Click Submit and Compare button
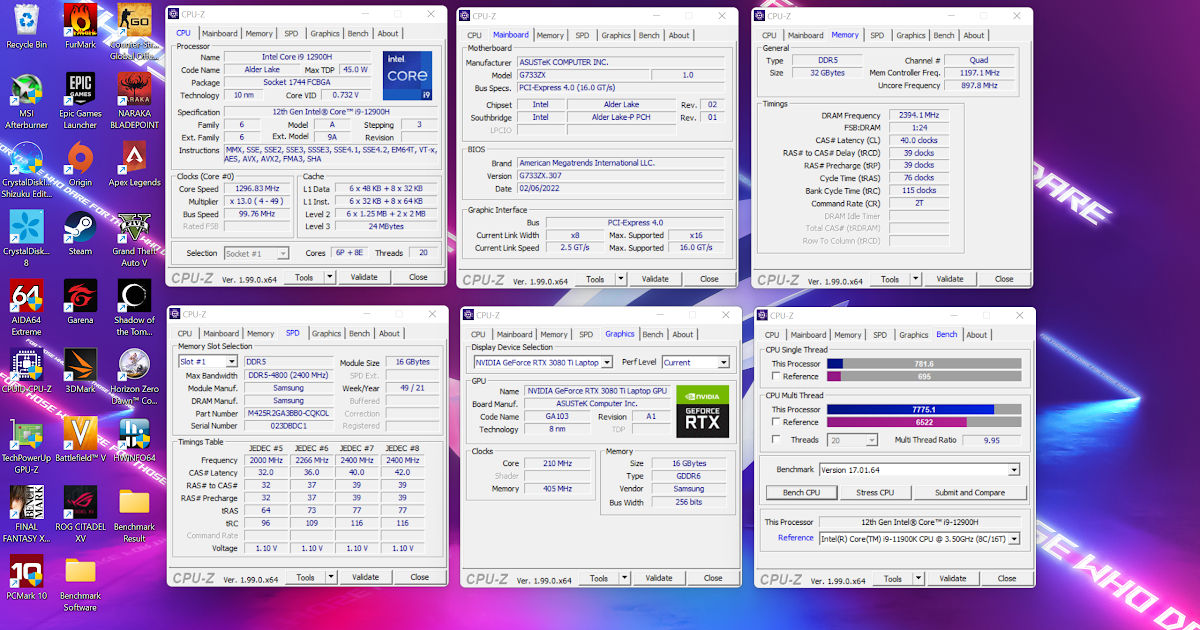 (x=970, y=492)
